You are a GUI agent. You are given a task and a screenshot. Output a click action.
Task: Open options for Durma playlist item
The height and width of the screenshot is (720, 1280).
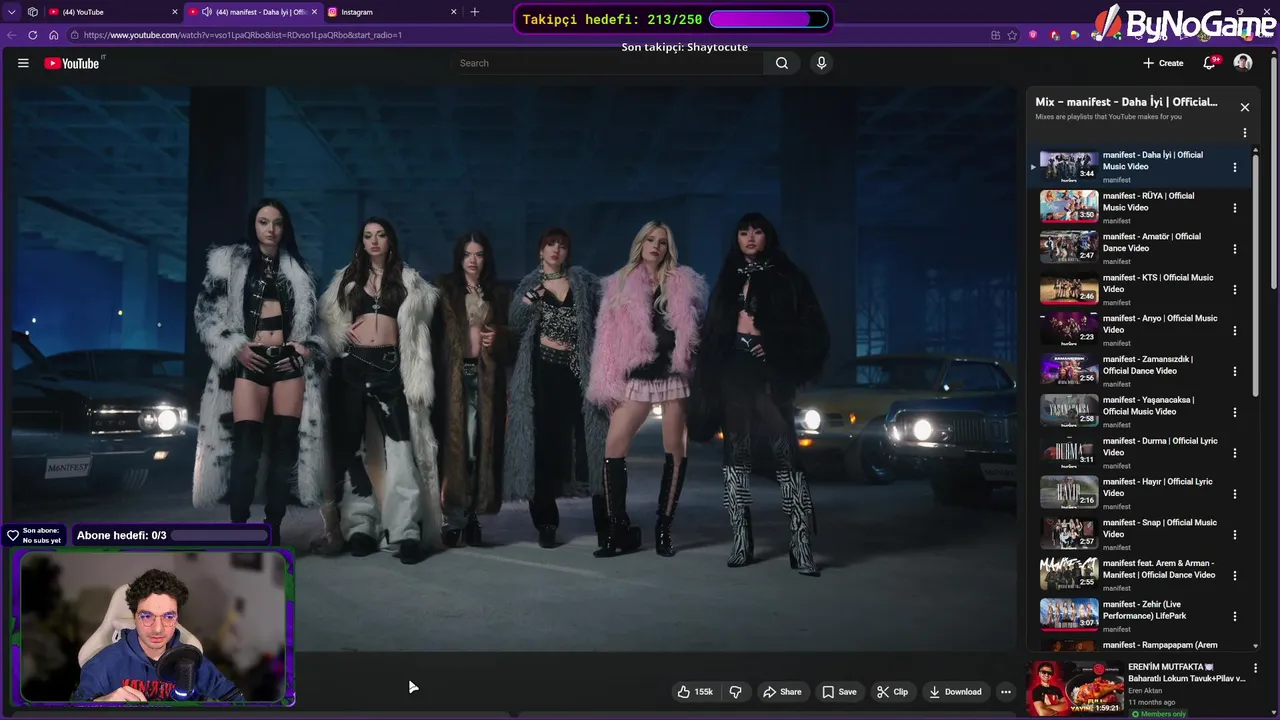pyautogui.click(x=1235, y=453)
